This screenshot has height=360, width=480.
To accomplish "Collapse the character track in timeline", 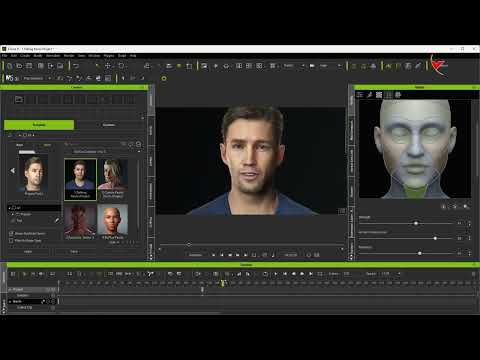I will [10, 301].
